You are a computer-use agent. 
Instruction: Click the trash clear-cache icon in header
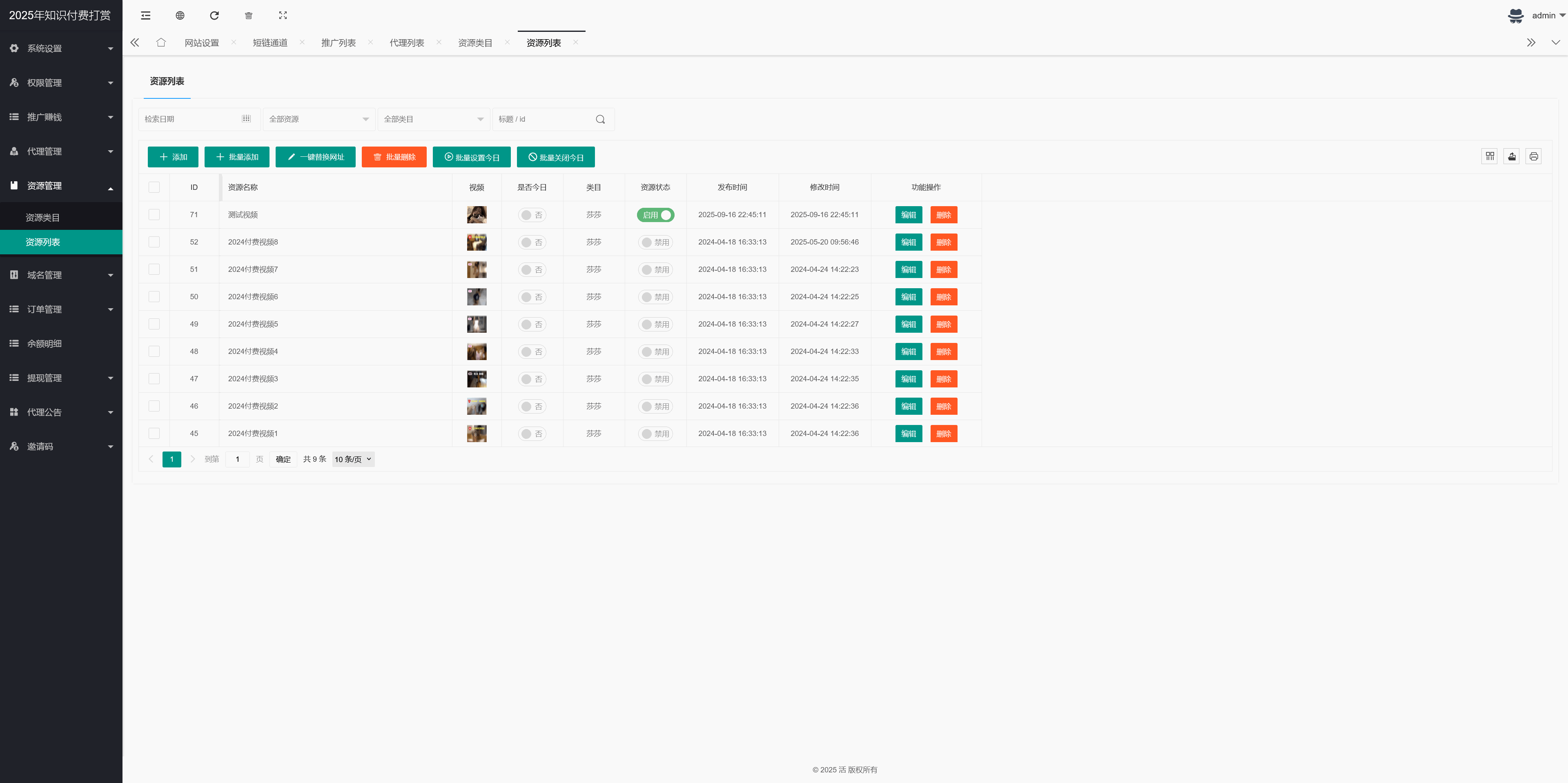tap(248, 15)
